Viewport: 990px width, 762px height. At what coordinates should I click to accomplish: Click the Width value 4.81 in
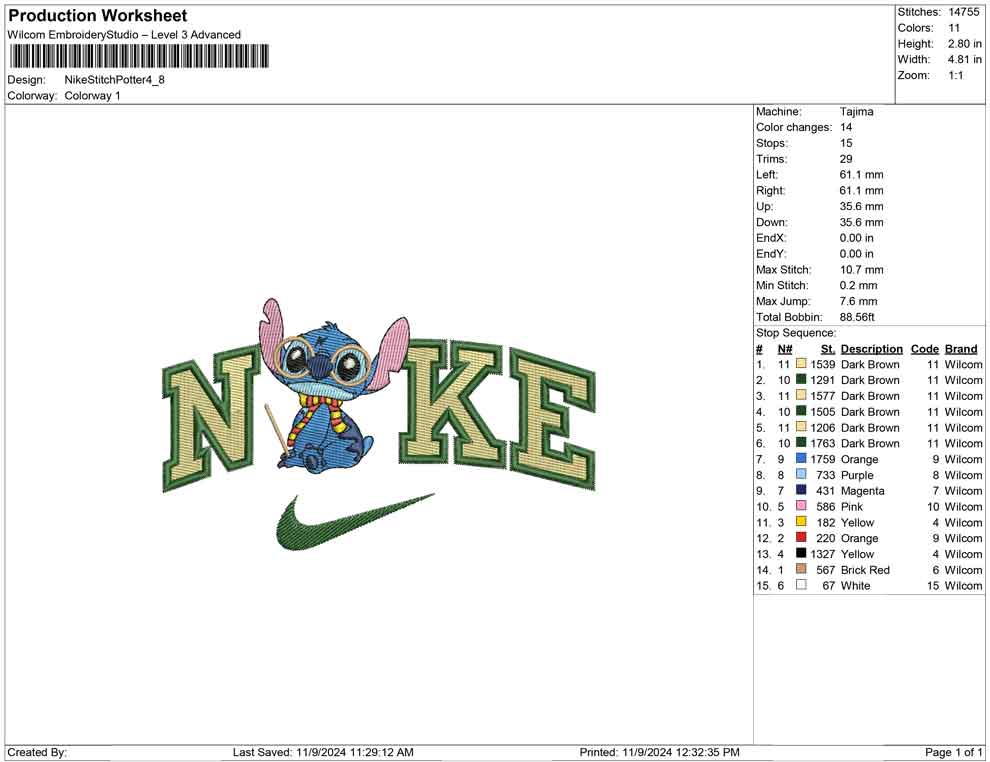965,59
